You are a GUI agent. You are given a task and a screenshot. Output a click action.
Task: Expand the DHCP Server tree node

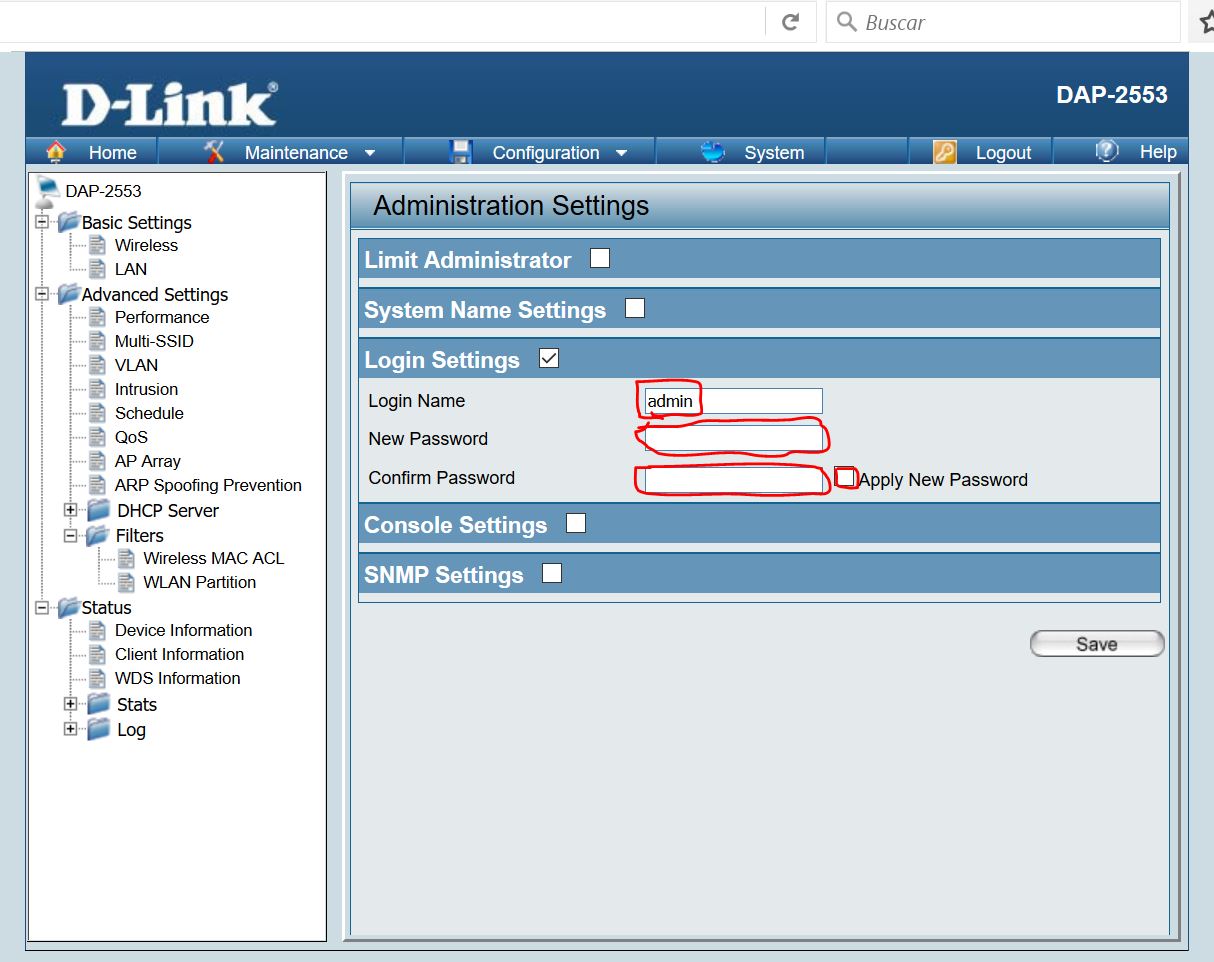click(71, 510)
